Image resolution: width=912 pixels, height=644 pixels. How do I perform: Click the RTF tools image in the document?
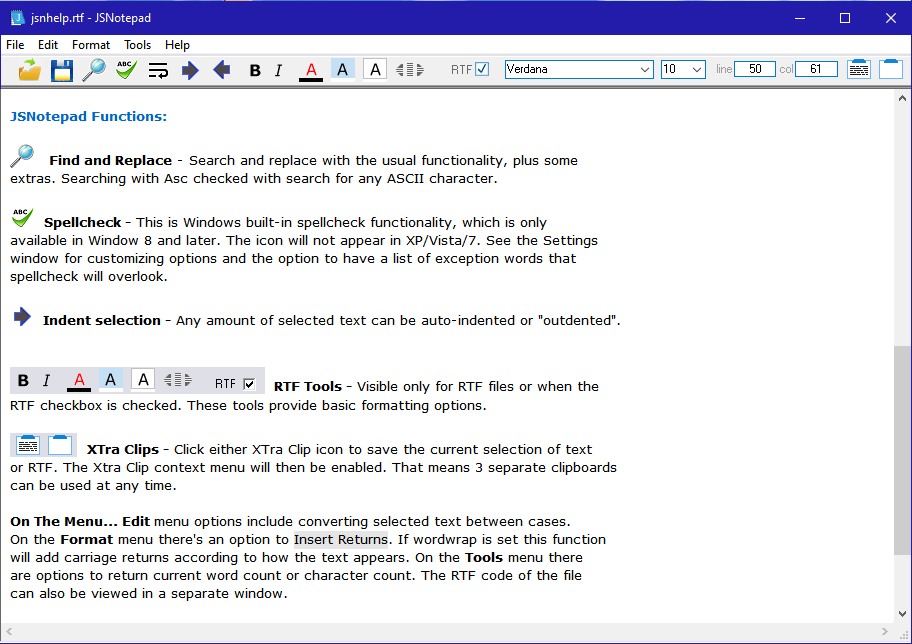pyautogui.click(x=137, y=381)
